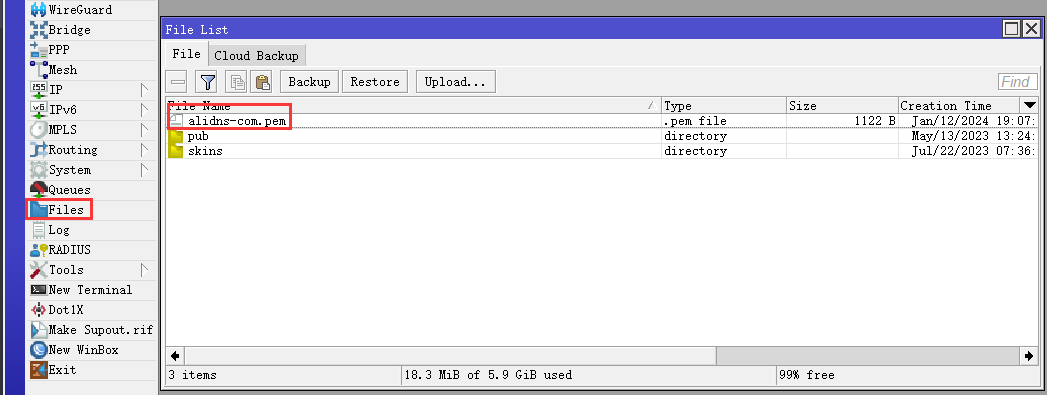Sort by File Name column header
The width and height of the screenshot is (1047, 395).
[413, 105]
